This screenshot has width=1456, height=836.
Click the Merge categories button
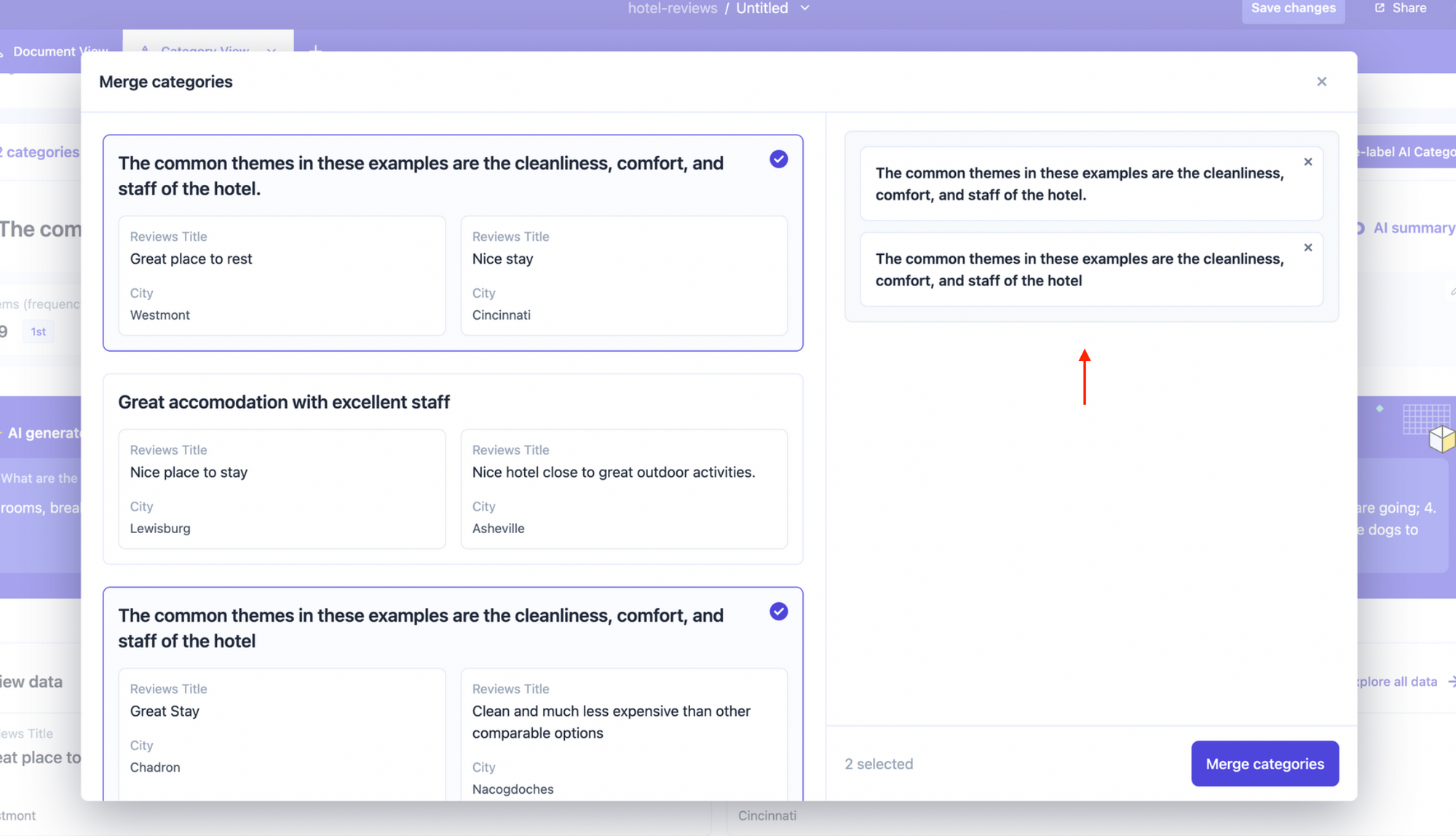pyautogui.click(x=1264, y=763)
